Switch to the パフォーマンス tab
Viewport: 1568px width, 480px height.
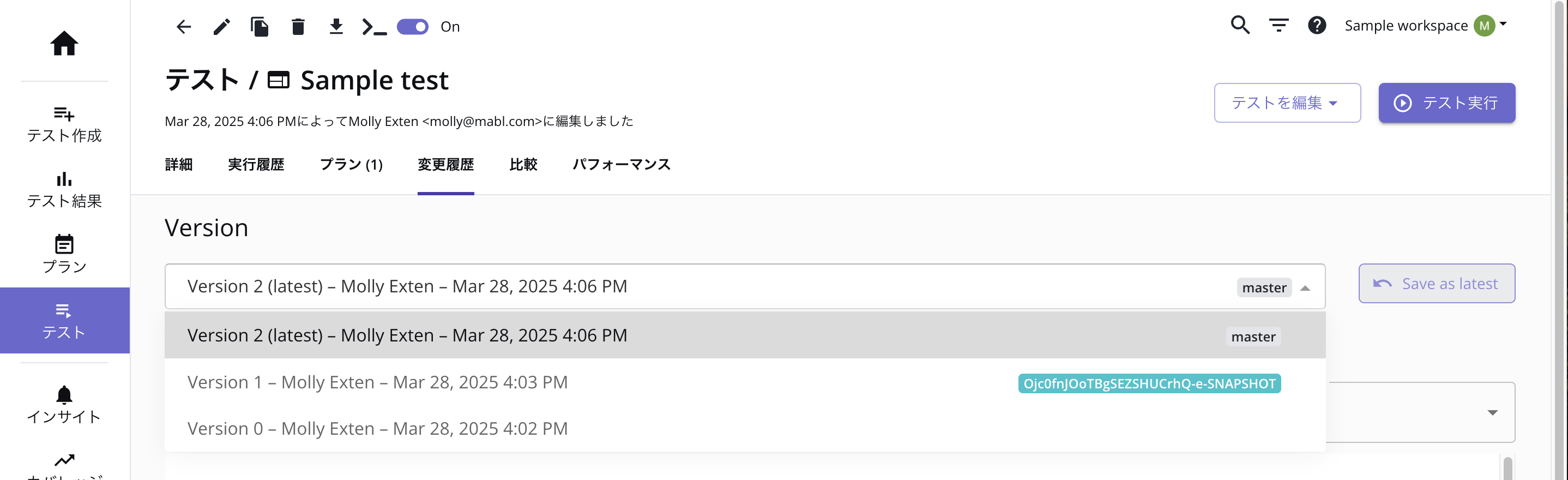621,165
